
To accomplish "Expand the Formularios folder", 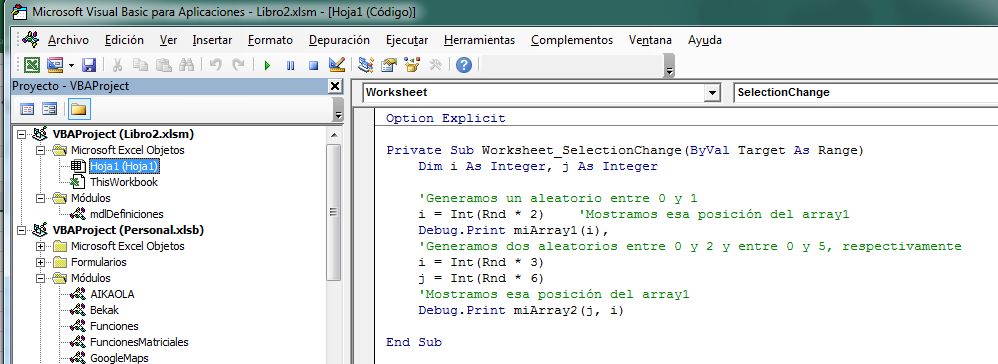I will (x=40, y=262).
